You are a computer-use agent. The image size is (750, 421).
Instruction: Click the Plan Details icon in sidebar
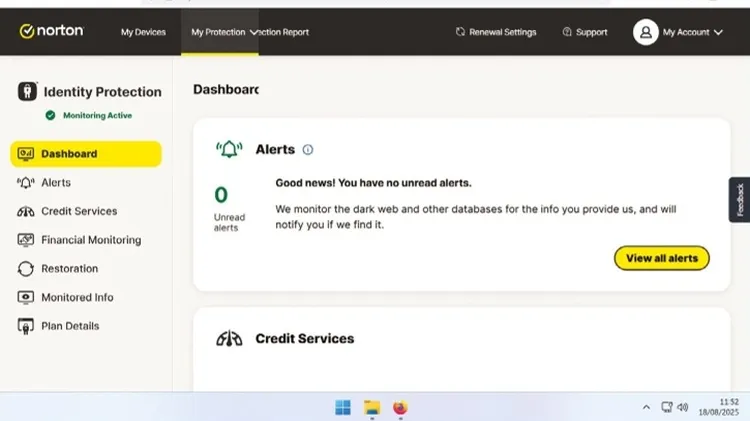click(x=25, y=326)
